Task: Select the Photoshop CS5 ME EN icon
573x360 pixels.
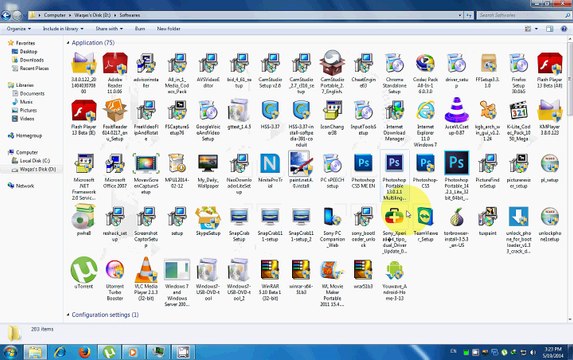Action: click(363, 163)
